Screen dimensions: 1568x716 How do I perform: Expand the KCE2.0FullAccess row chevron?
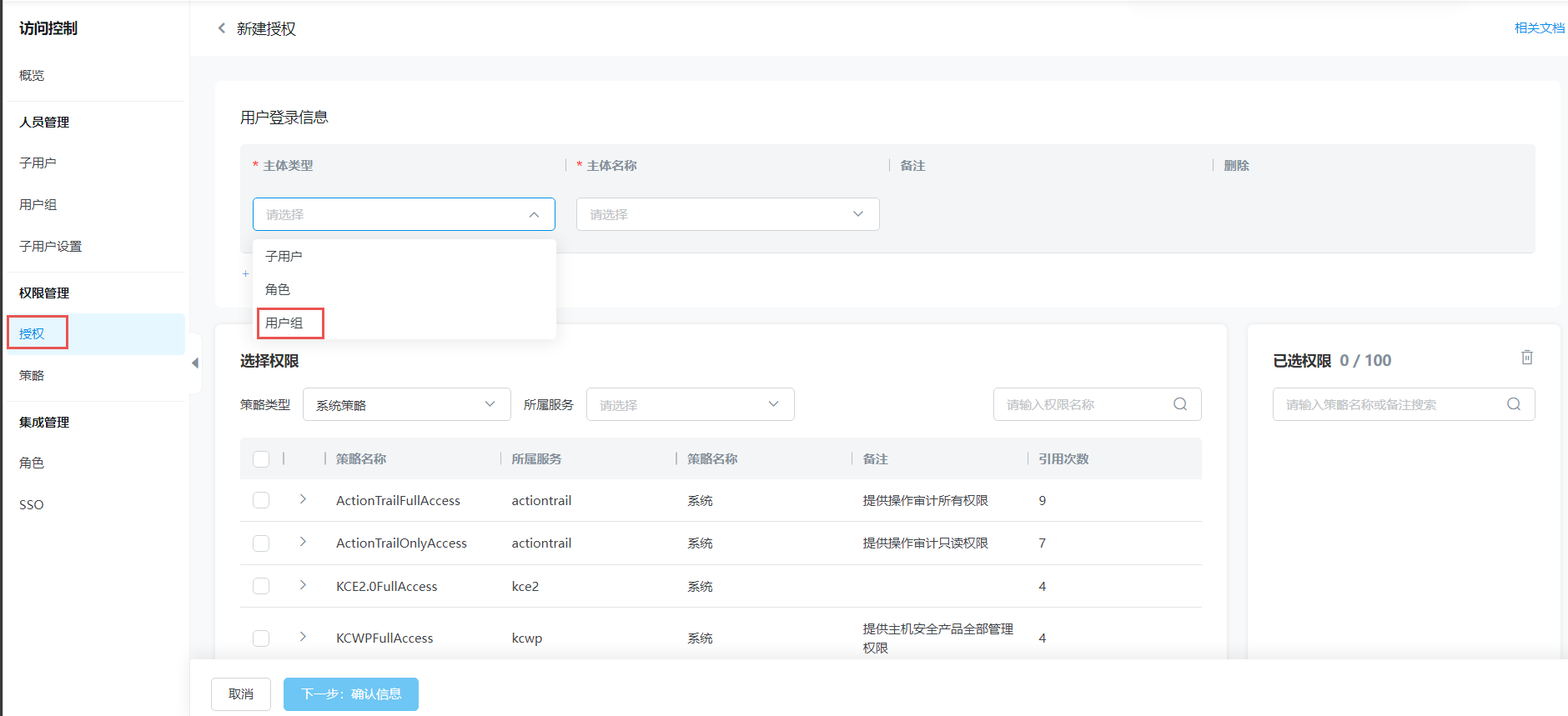[x=303, y=585]
